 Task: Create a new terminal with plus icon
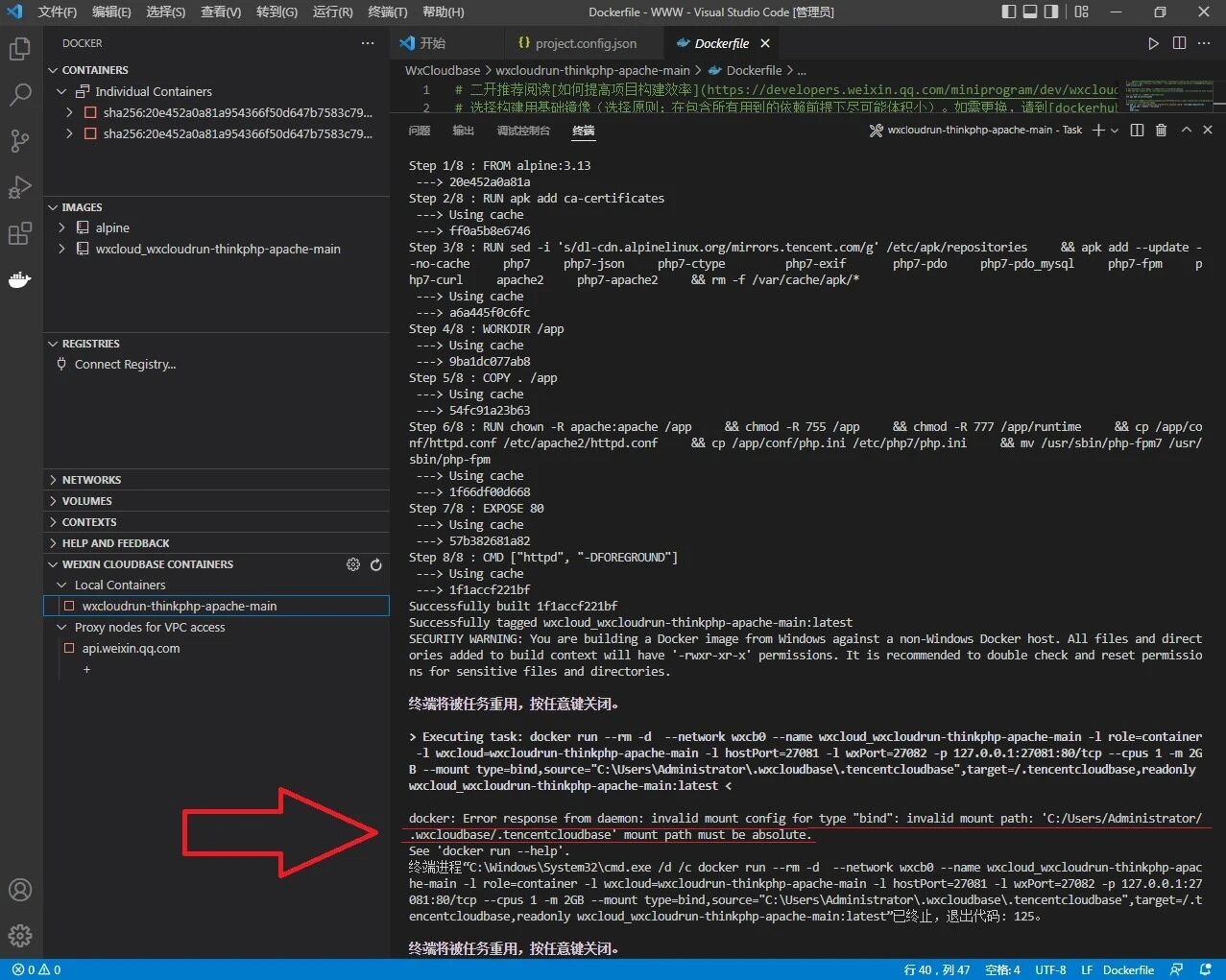tap(1098, 130)
